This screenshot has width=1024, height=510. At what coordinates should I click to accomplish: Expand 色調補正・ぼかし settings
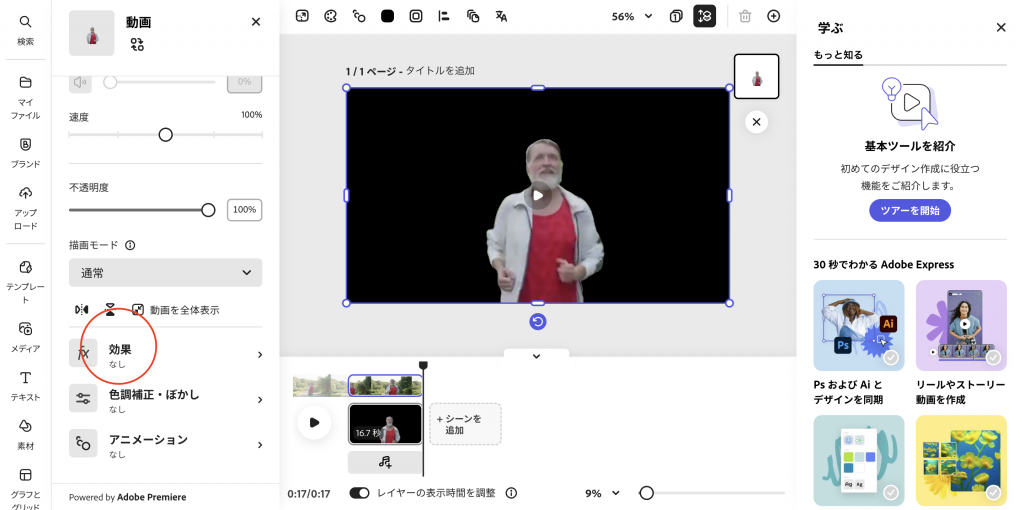click(166, 400)
